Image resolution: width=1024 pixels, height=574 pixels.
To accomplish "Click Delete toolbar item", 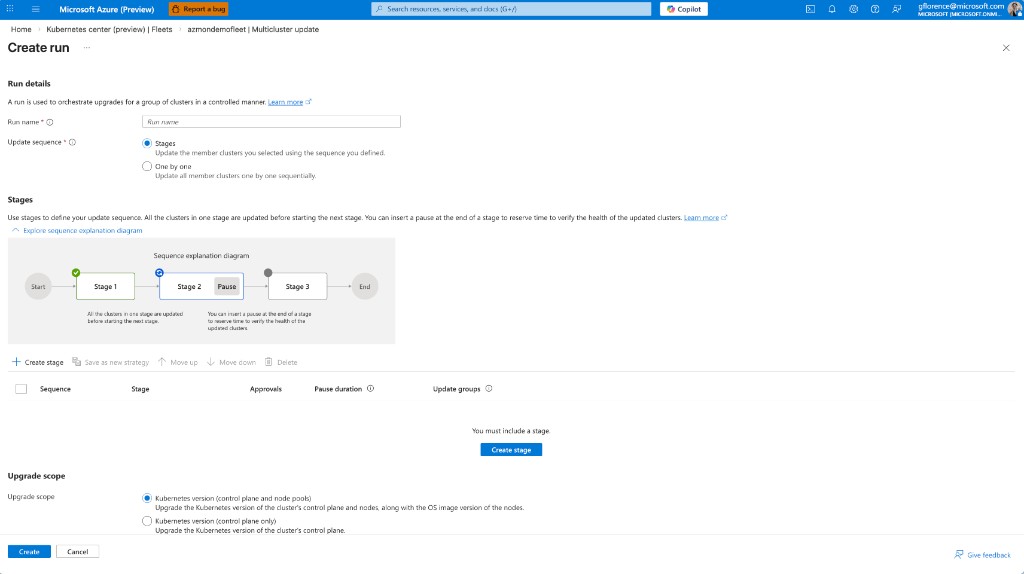I will click(x=281, y=362).
